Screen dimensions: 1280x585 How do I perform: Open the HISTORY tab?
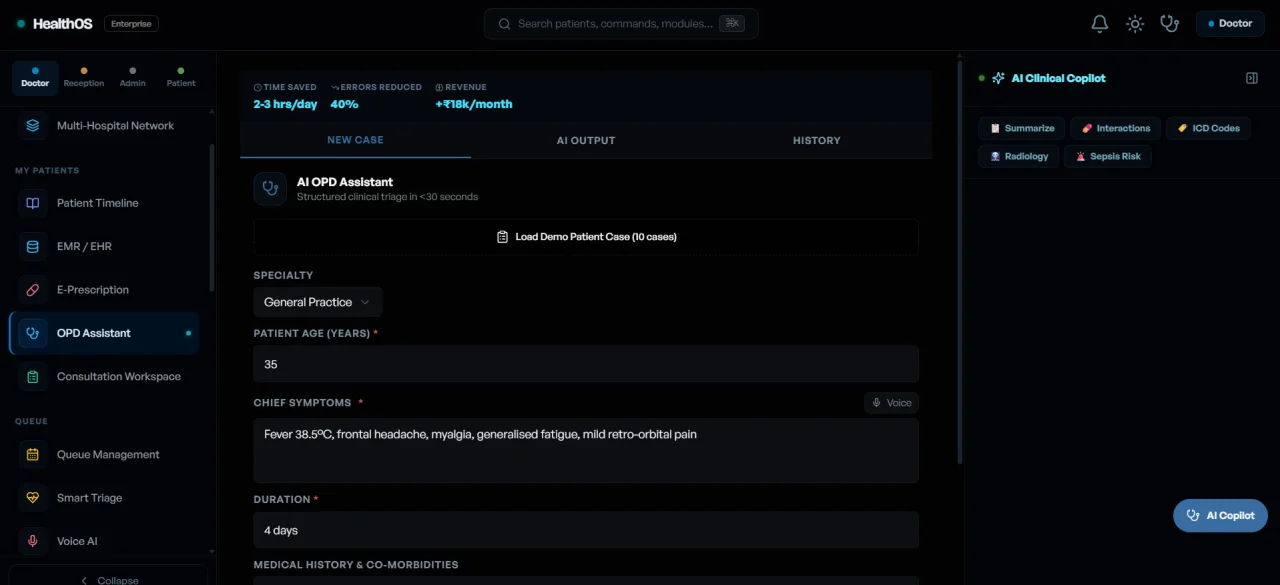click(817, 140)
